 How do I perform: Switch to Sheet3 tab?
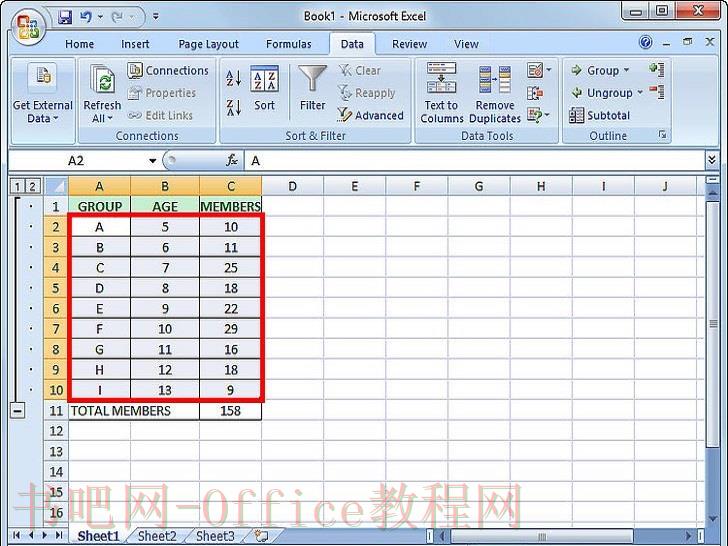click(215, 536)
